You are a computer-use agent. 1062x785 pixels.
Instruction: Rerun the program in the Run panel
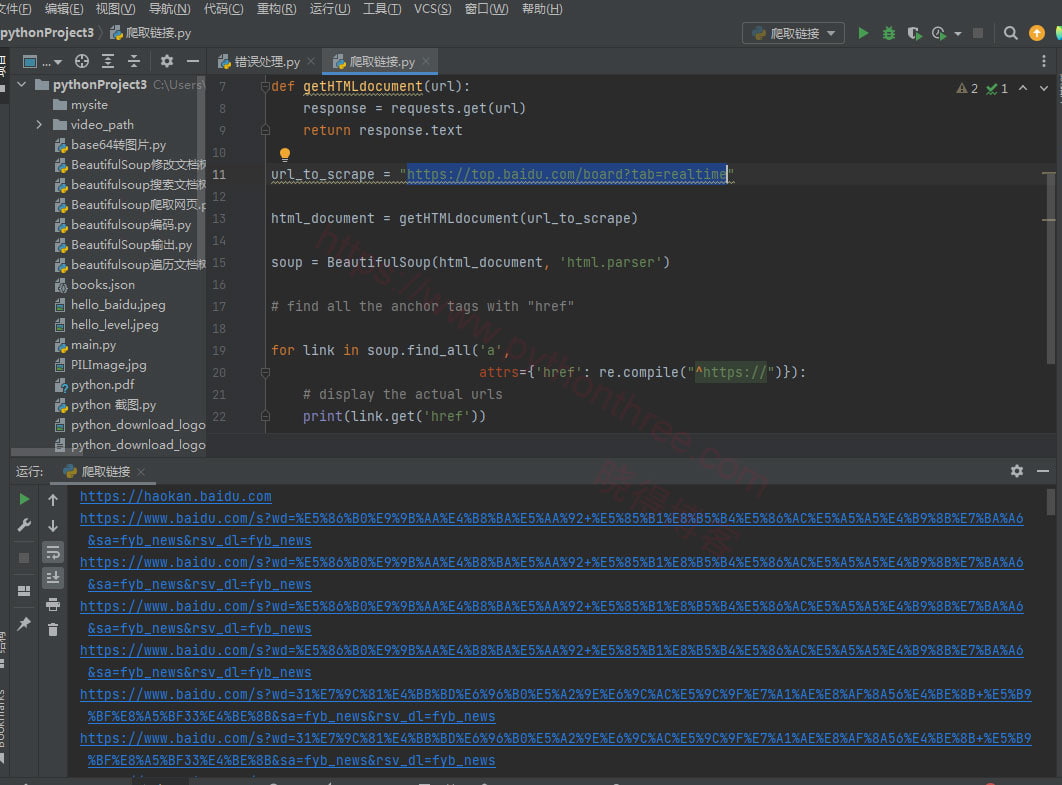tap(24, 499)
